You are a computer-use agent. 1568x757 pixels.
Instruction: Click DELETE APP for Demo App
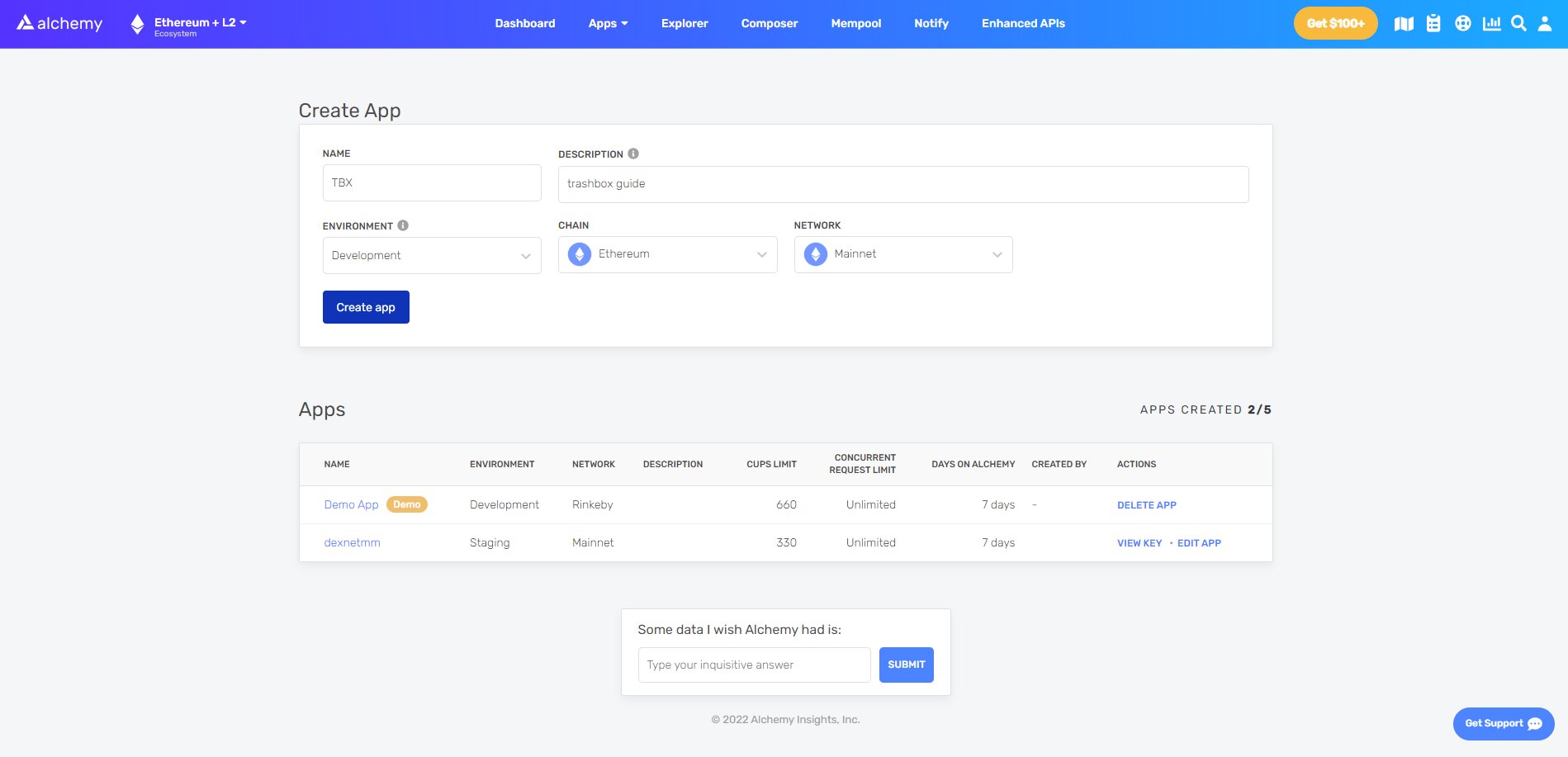(1147, 505)
